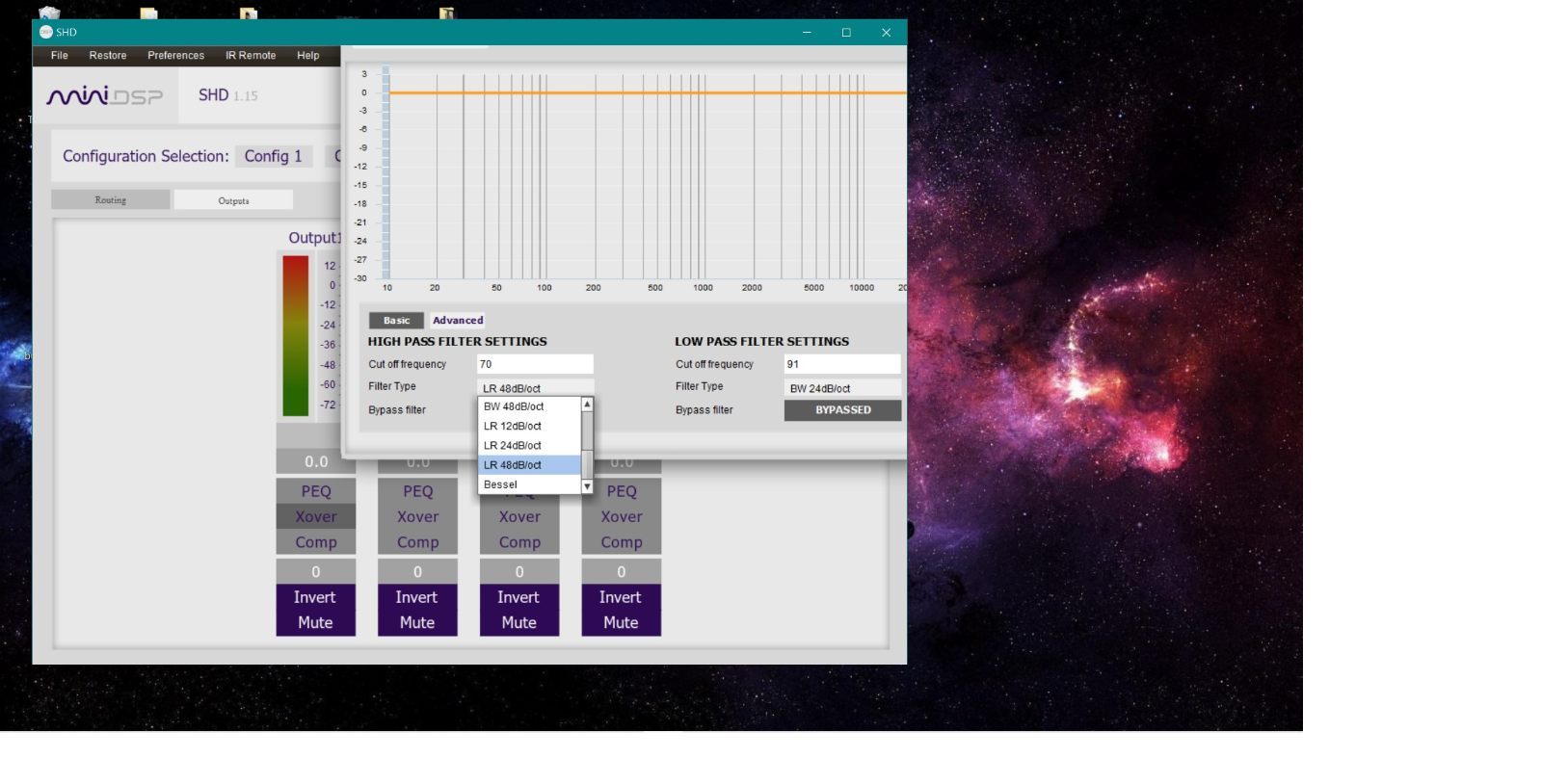The width and height of the screenshot is (1542, 784).
Task: Click the Output1 level meter bar
Action: click(295, 335)
